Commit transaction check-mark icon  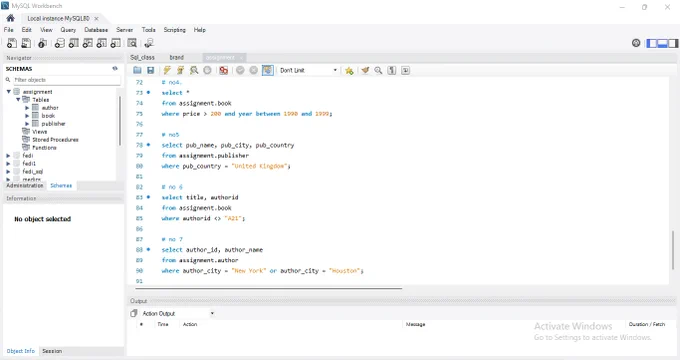coord(240,70)
